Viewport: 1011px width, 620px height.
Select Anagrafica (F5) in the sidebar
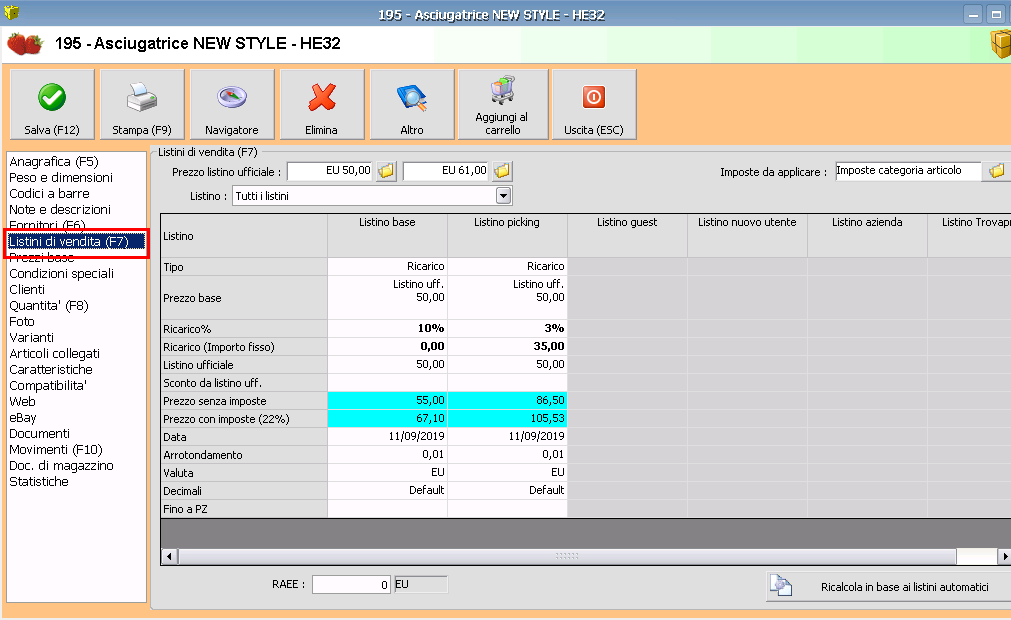pyautogui.click(x=54, y=161)
